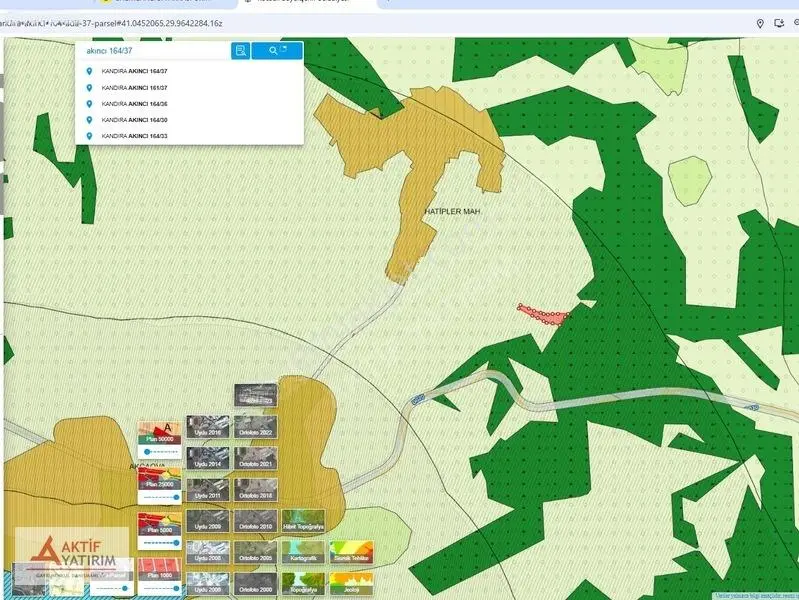Viewport: 799px width, 600px height.
Task: Switch basemap to Topoğrafya
Action: coord(303,584)
